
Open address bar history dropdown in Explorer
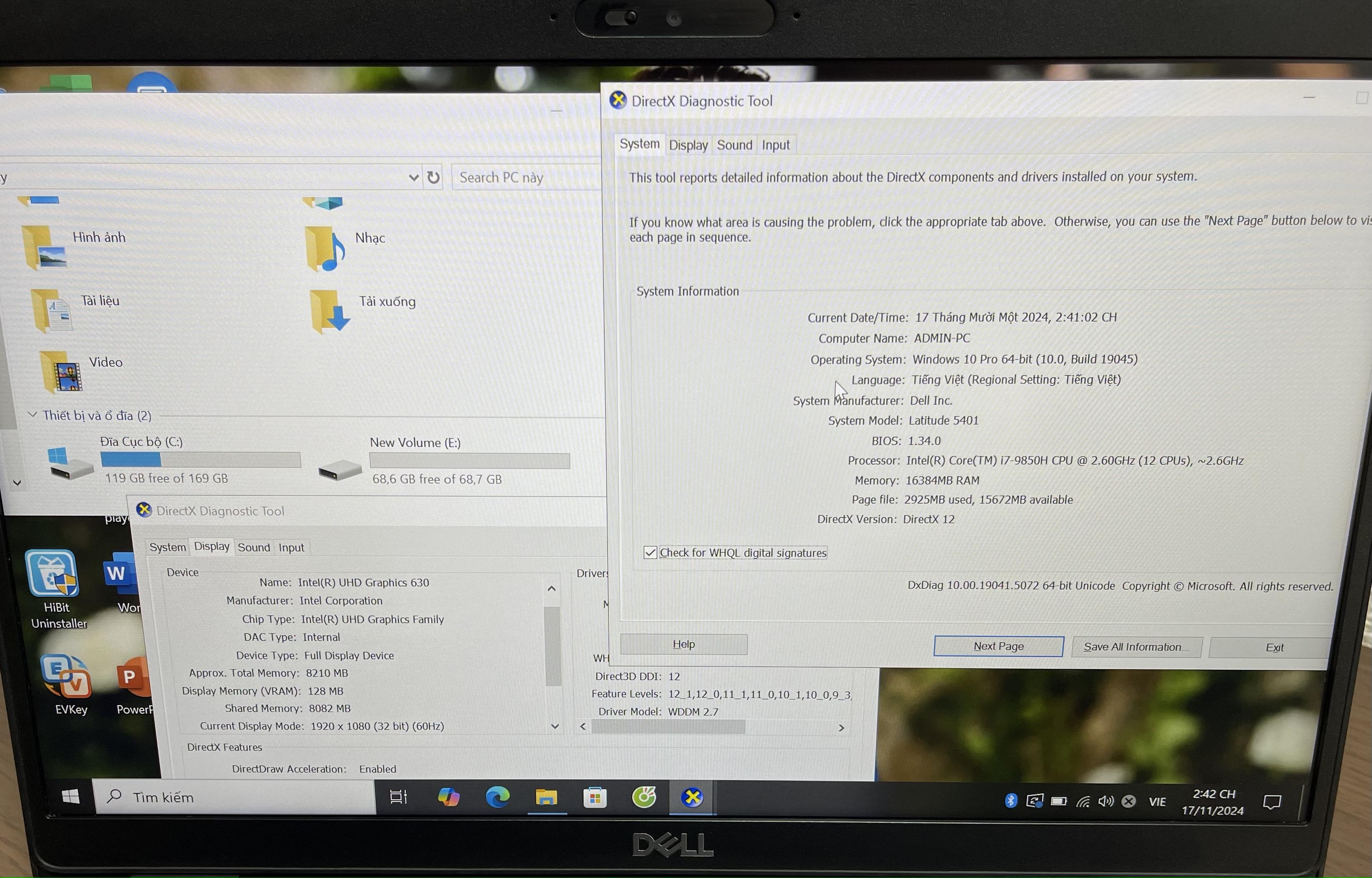pos(414,178)
